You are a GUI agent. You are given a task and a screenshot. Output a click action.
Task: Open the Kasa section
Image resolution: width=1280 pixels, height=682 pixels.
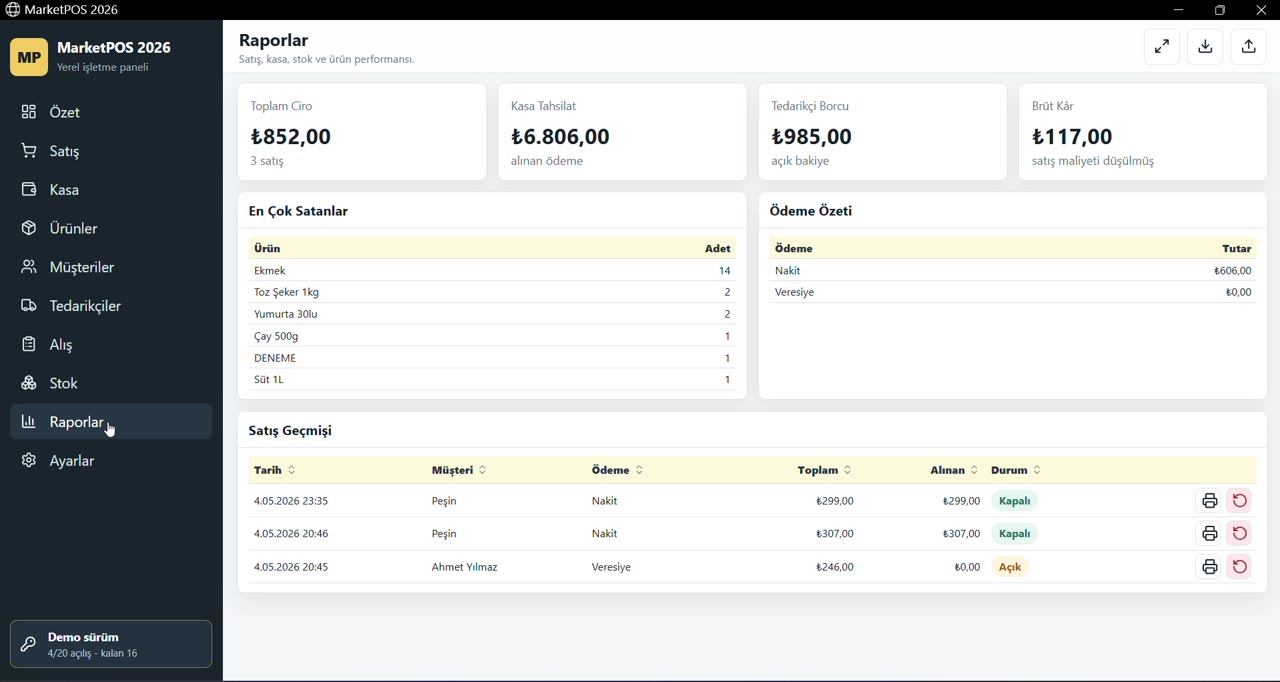point(111,190)
